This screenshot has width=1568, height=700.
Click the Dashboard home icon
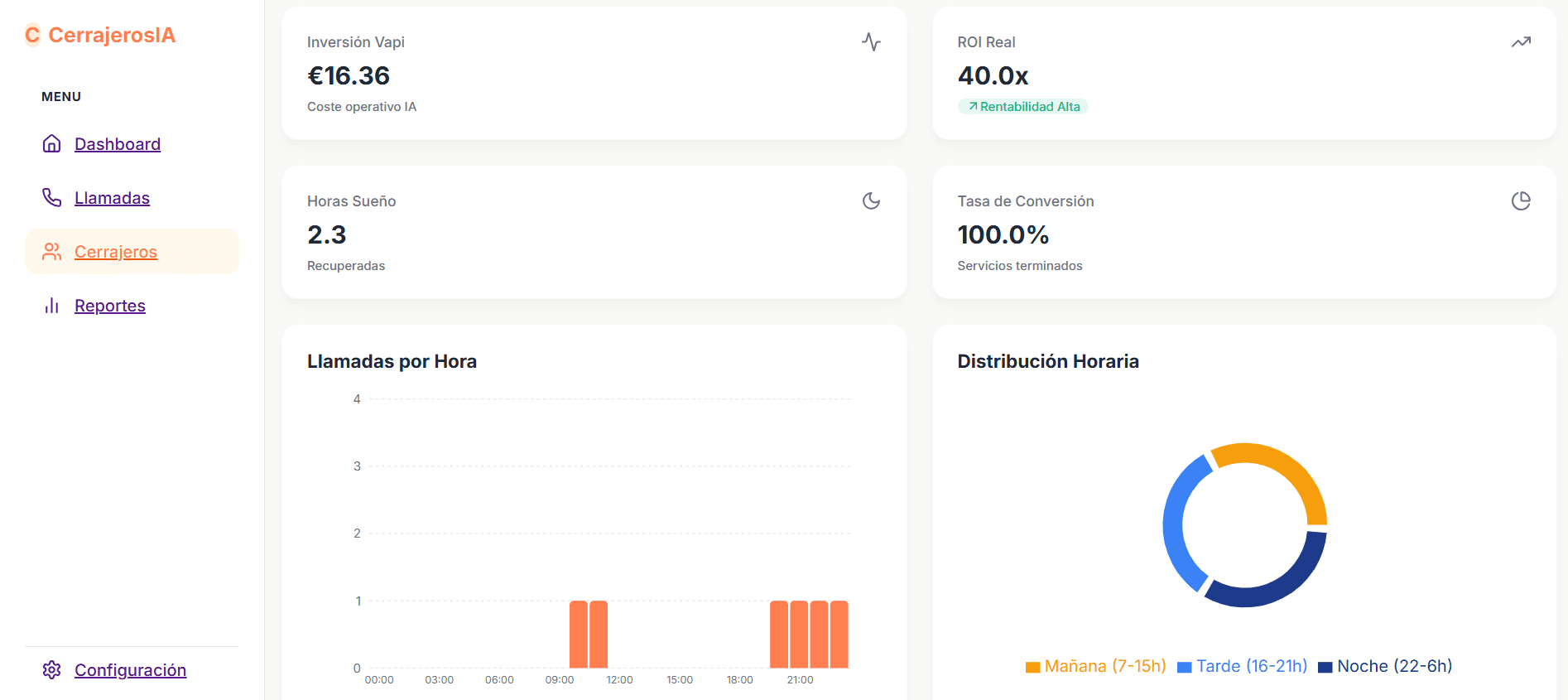(51, 144)
